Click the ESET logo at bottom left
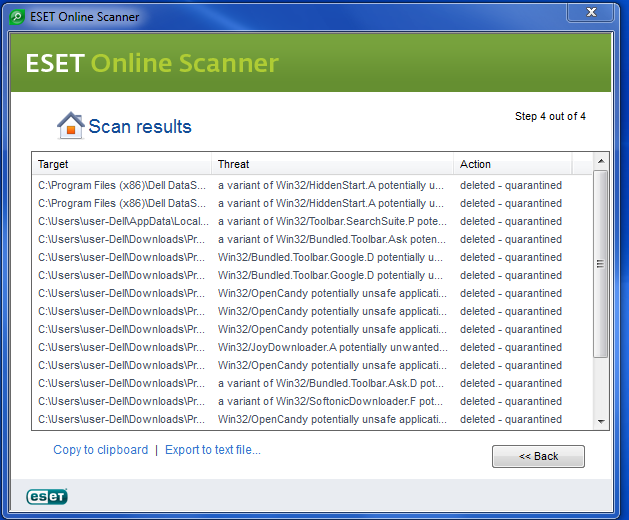The height and width of the screenshot is (520, 629). point(47,497)
